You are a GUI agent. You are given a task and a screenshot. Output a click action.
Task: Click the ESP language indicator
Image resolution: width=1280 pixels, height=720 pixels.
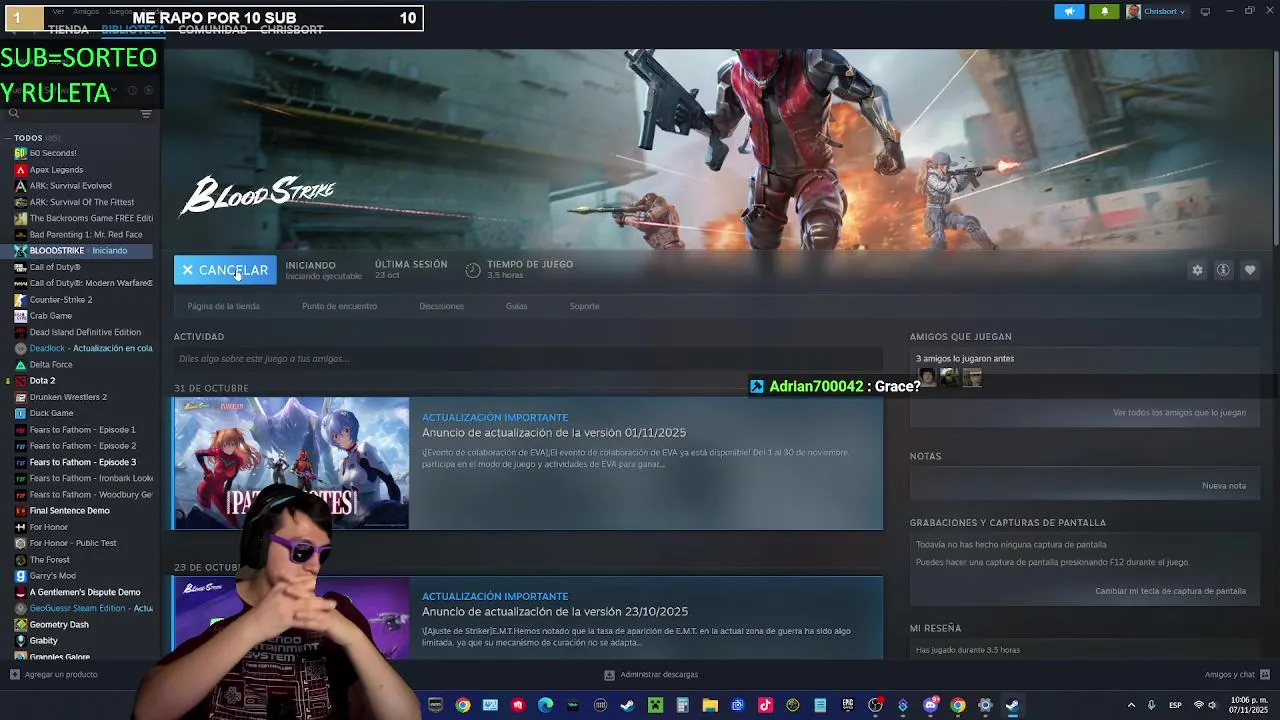coord(1175,705)
